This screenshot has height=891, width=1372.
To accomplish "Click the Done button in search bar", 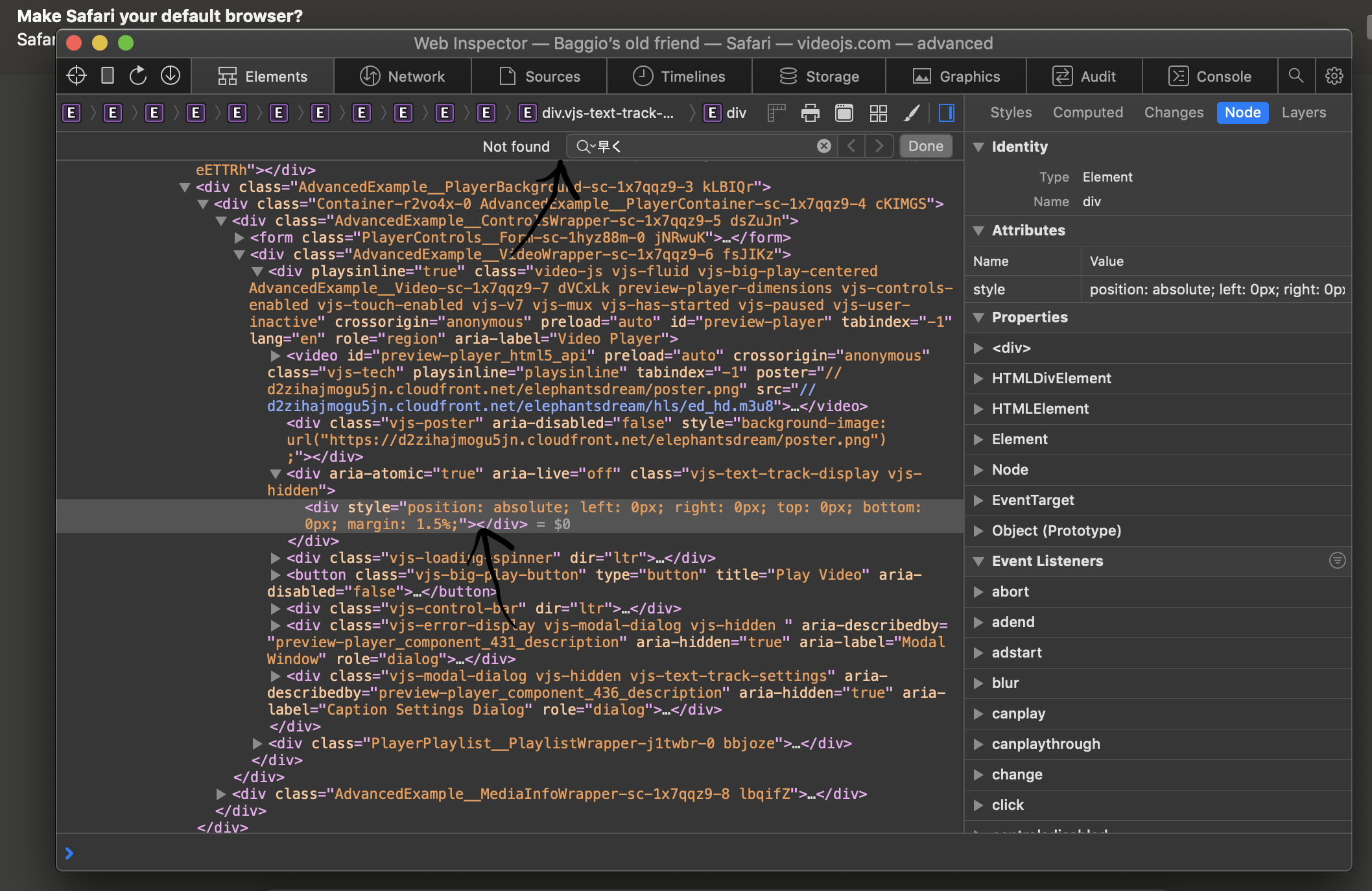I will (925, 146).
